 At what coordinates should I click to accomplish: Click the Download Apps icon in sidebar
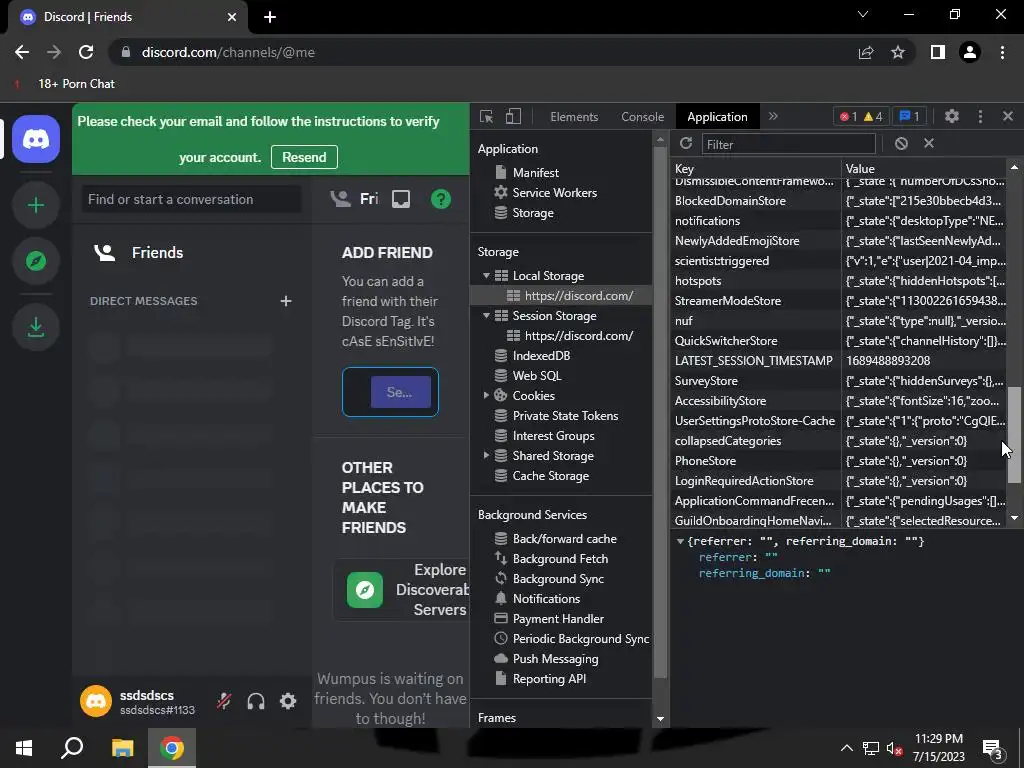point(36,327)
